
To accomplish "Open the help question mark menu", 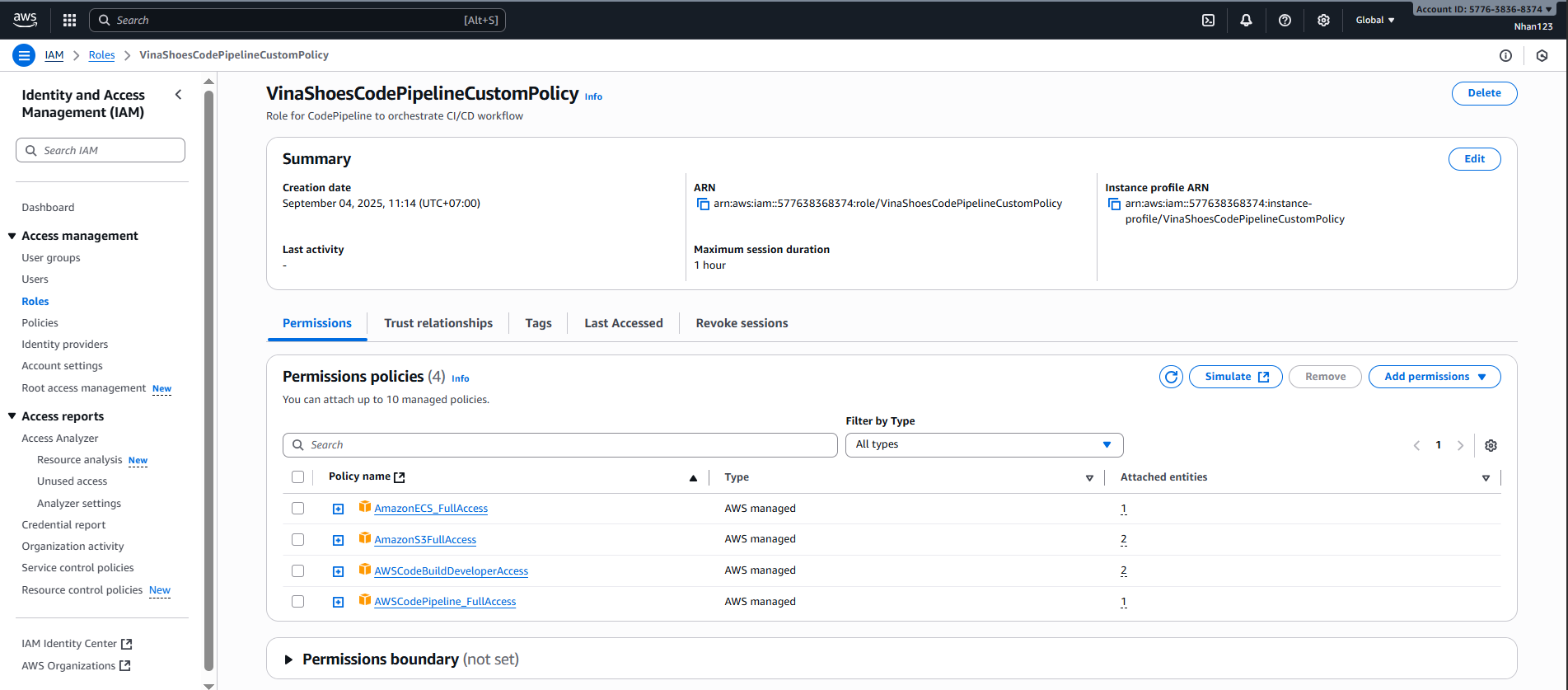I will [x=1285, y=20].
